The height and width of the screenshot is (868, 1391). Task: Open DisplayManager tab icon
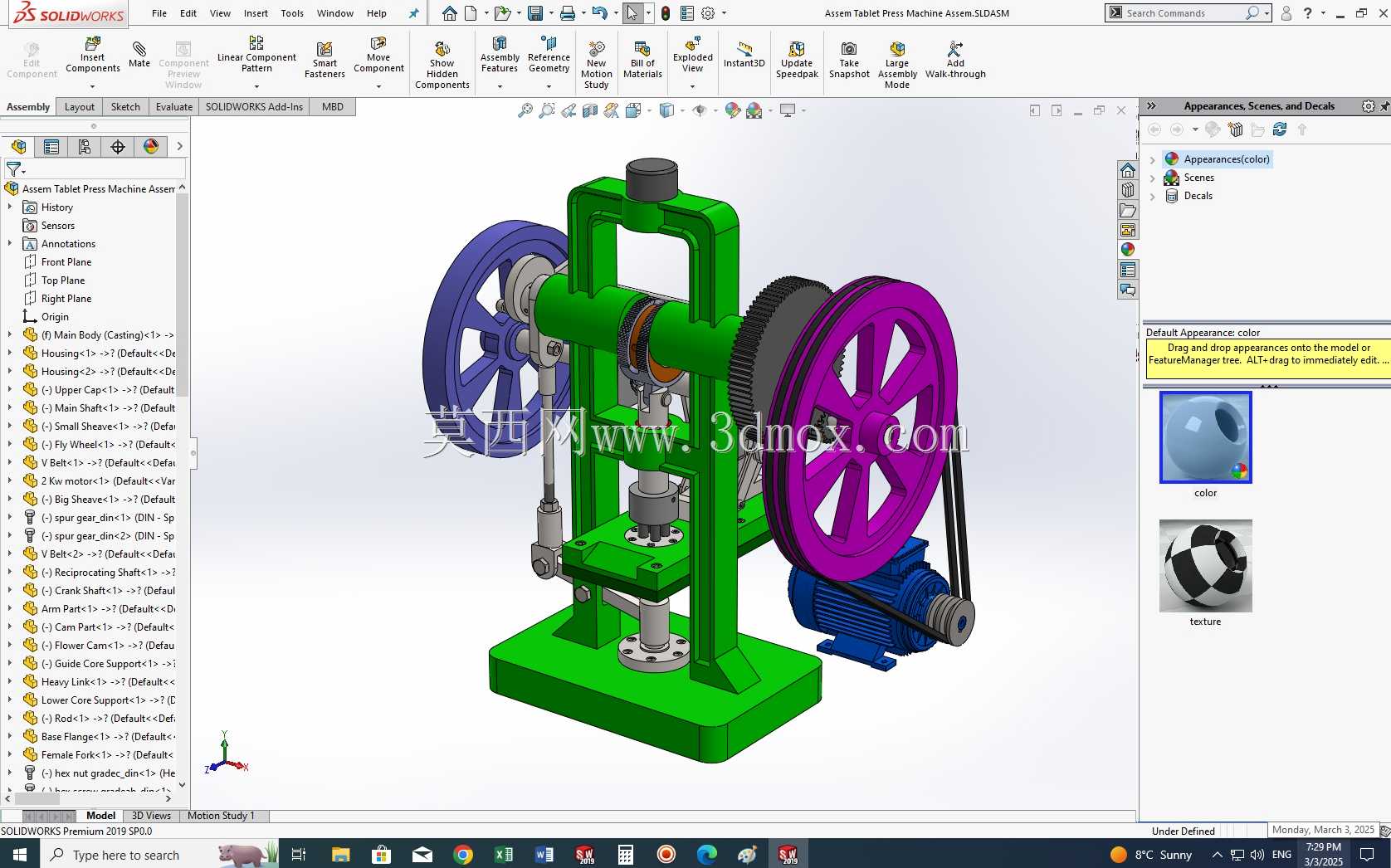point(151,147)
